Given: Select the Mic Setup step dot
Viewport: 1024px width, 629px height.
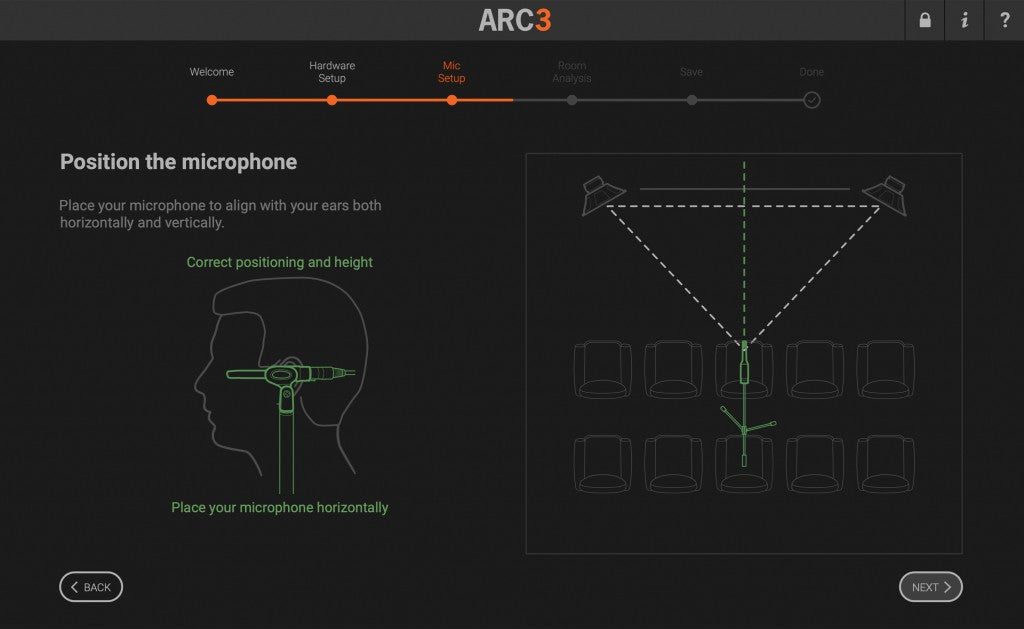Looking at the screenshot, I should click(452, 100).
